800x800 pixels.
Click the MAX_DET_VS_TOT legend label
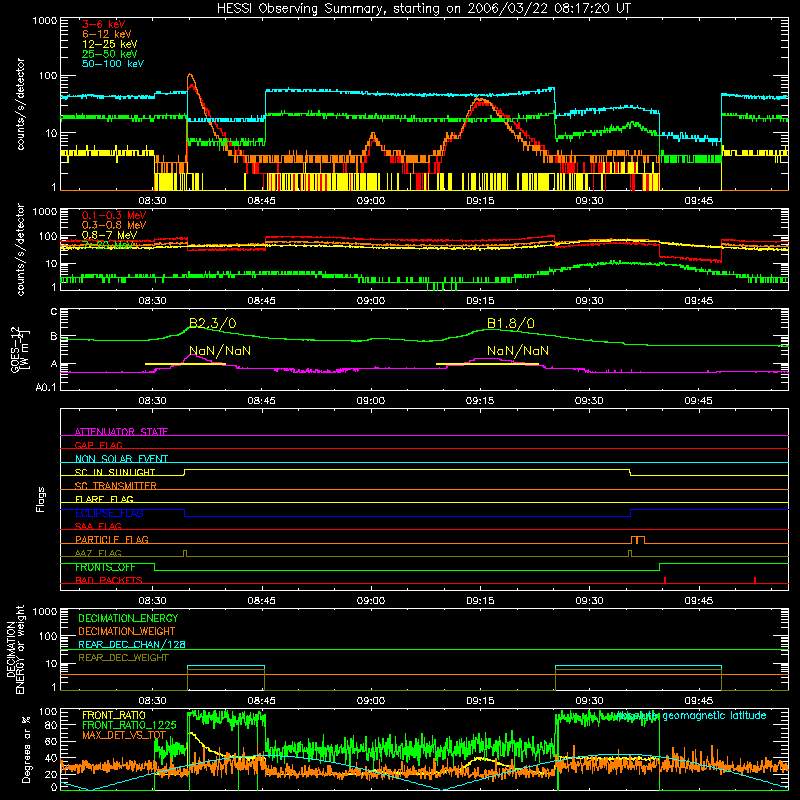(124, 735)
